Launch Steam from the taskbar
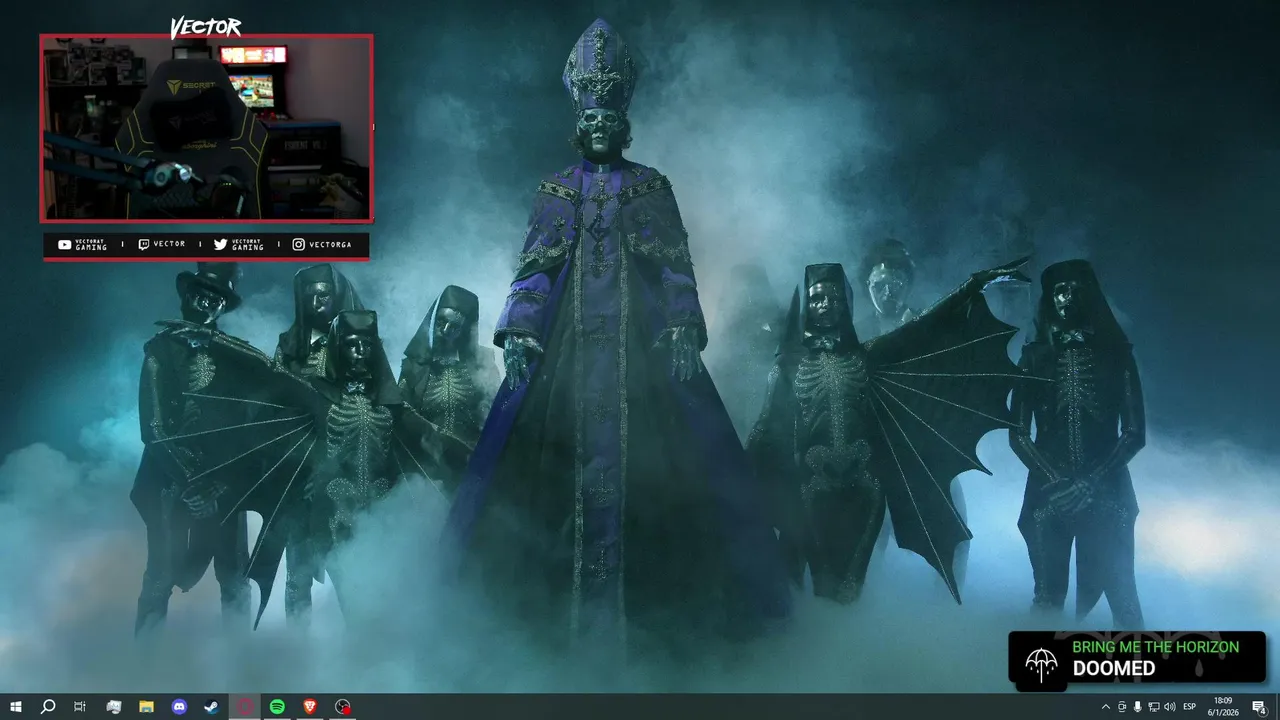This screenshot has width=1280, height=720. point(212,707)
